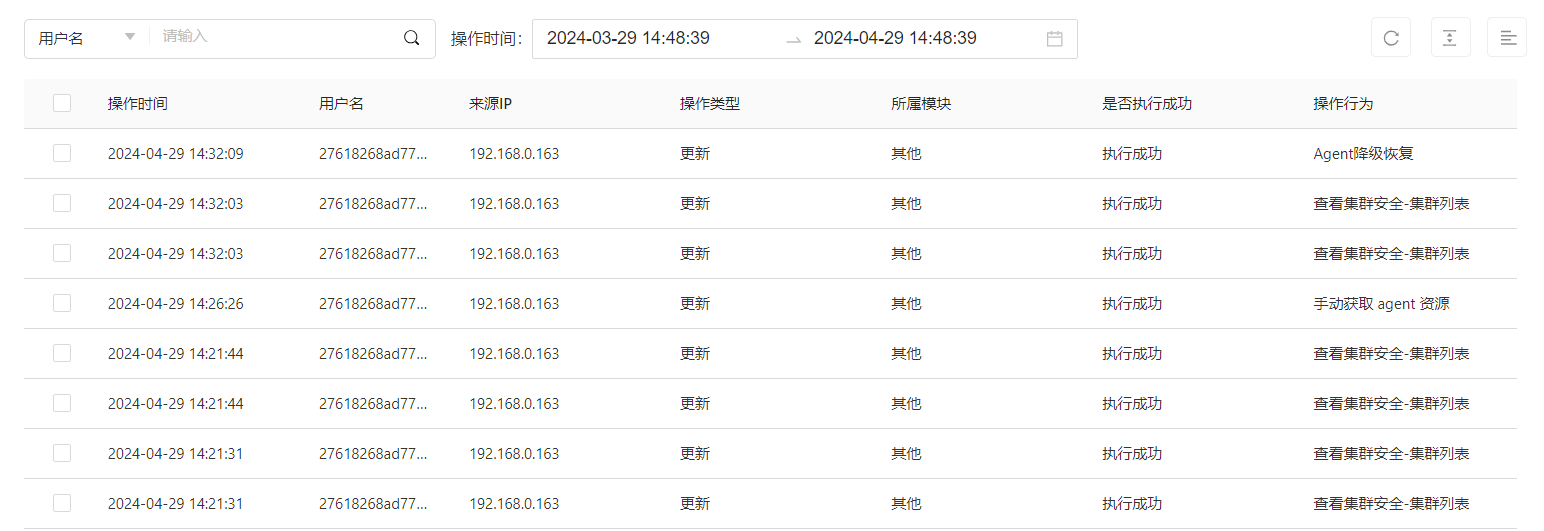Click the end date 2024-04-29 14:48:39
Viewport: 1544px width, 531px height.
(895, 38)
